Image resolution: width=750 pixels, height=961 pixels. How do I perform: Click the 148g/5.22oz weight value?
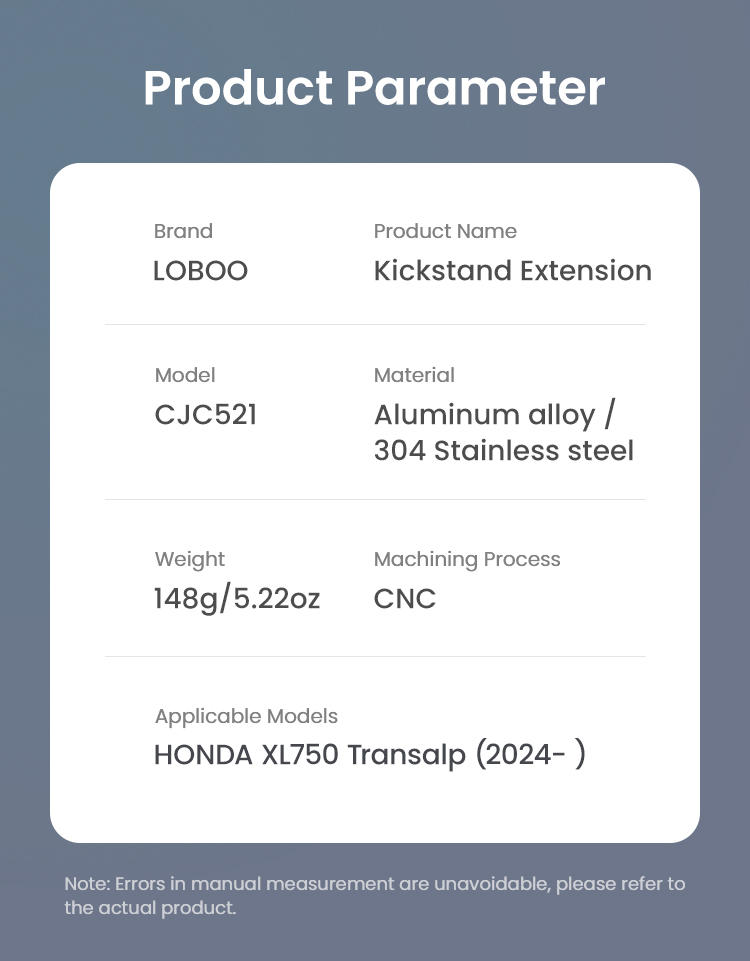[x=237, y=599]
